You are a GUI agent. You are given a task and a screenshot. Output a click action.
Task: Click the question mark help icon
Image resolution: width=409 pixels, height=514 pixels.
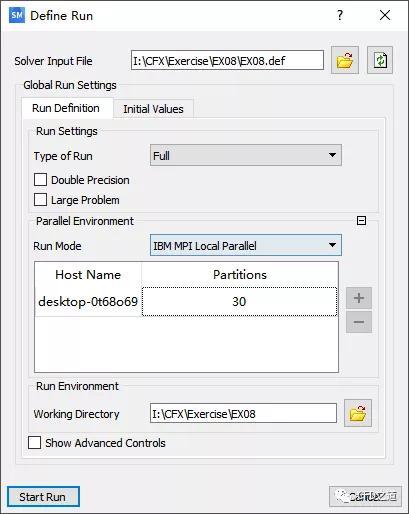tap(339, 15)
